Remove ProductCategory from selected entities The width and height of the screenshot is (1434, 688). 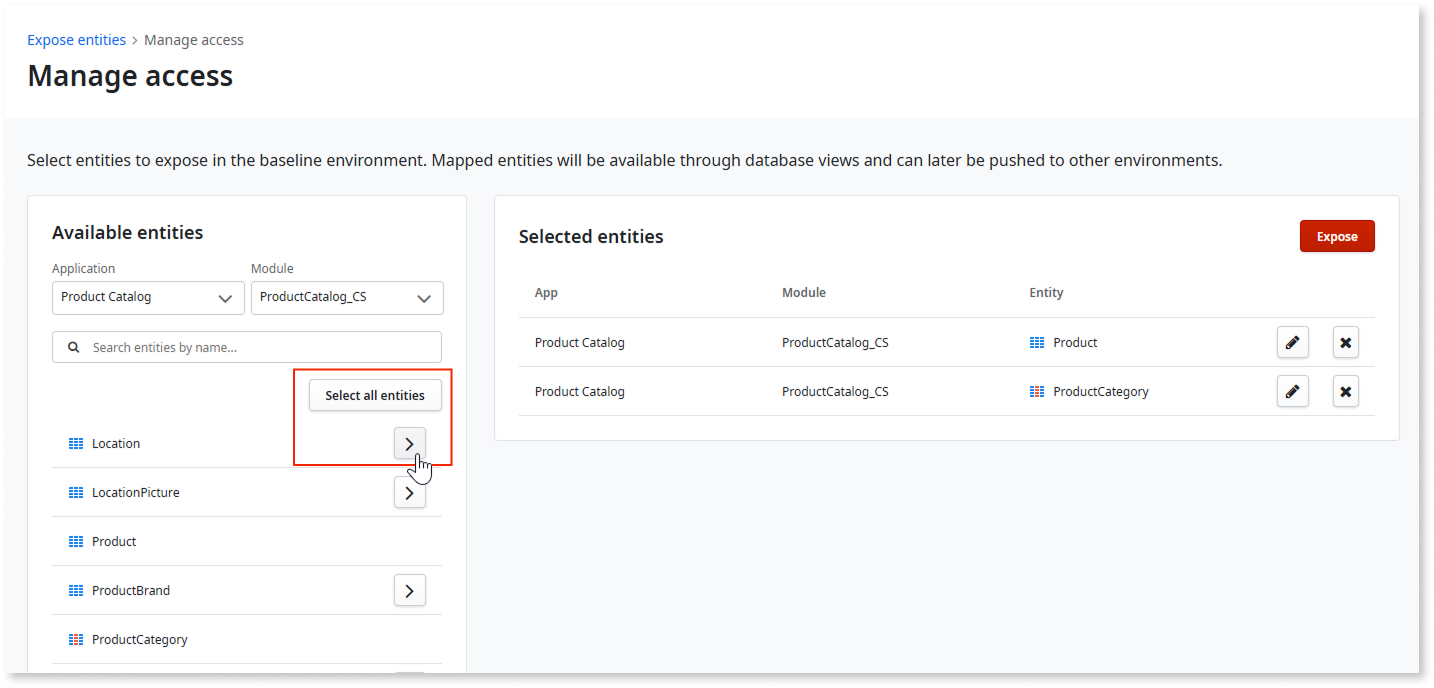[1345, 391]
